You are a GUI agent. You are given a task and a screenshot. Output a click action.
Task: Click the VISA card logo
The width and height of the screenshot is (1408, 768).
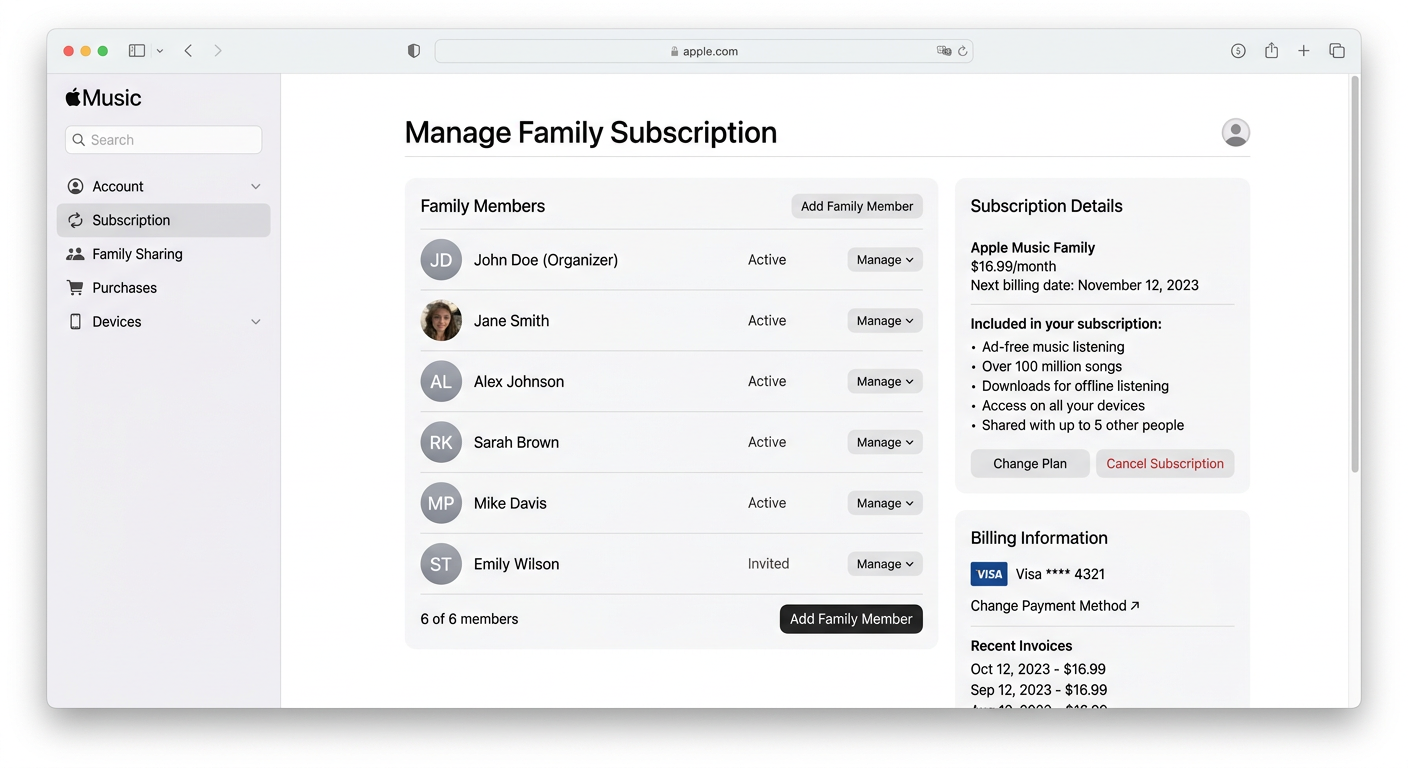point(989,574)
